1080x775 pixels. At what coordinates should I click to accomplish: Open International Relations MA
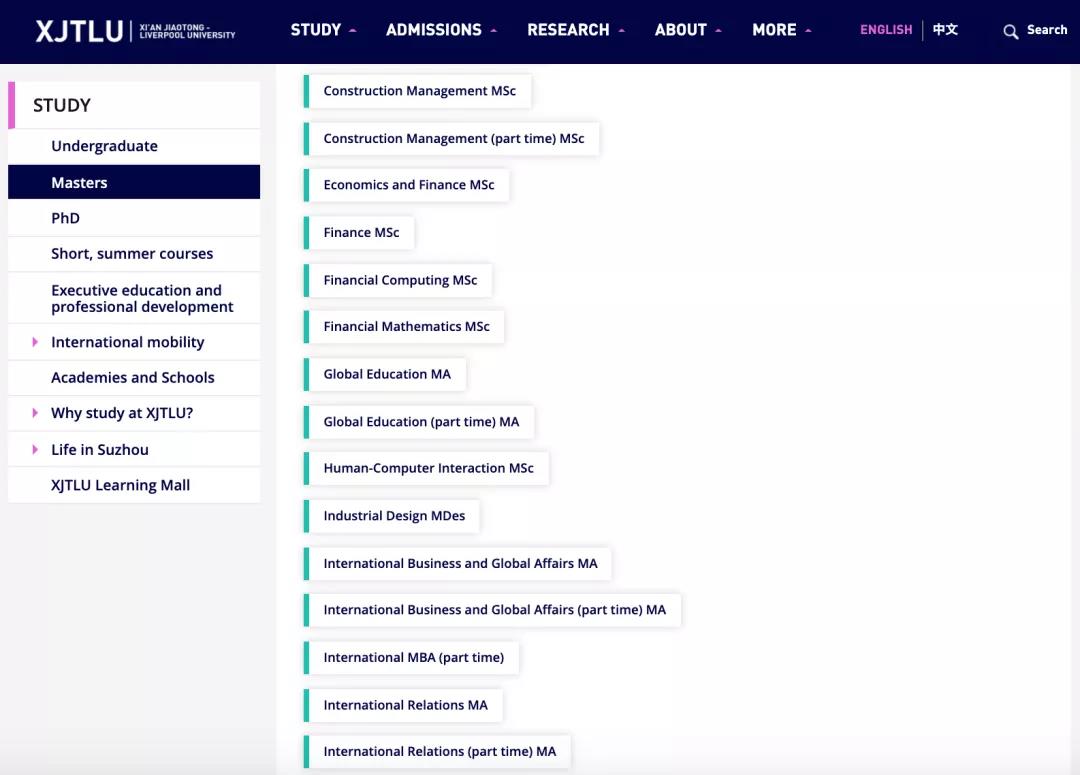coord(404,705)
